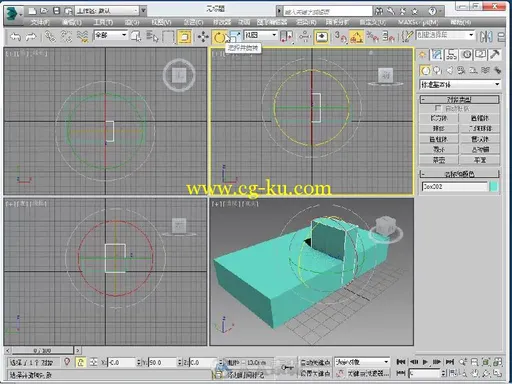Click the Plane (平面) primitive button
Image resolution: width=512 pixels, height=384 pixels.
(x=480, y=160)
